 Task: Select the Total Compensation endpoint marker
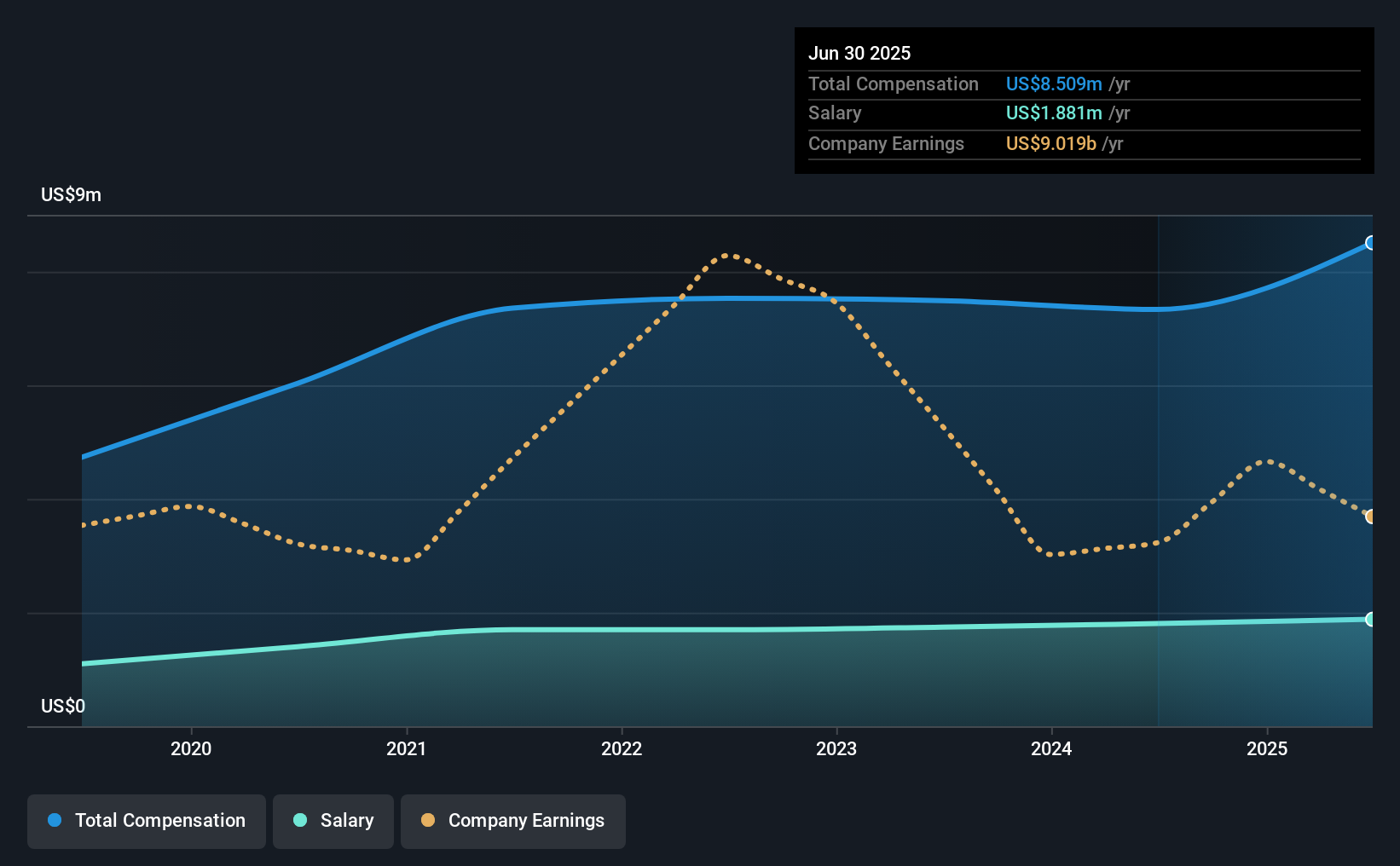pos(1370,243)
